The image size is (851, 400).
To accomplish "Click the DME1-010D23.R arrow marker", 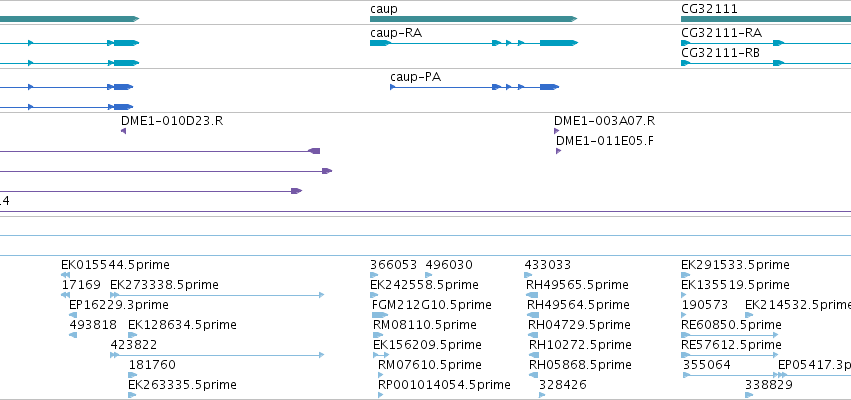I will [124, 131].
